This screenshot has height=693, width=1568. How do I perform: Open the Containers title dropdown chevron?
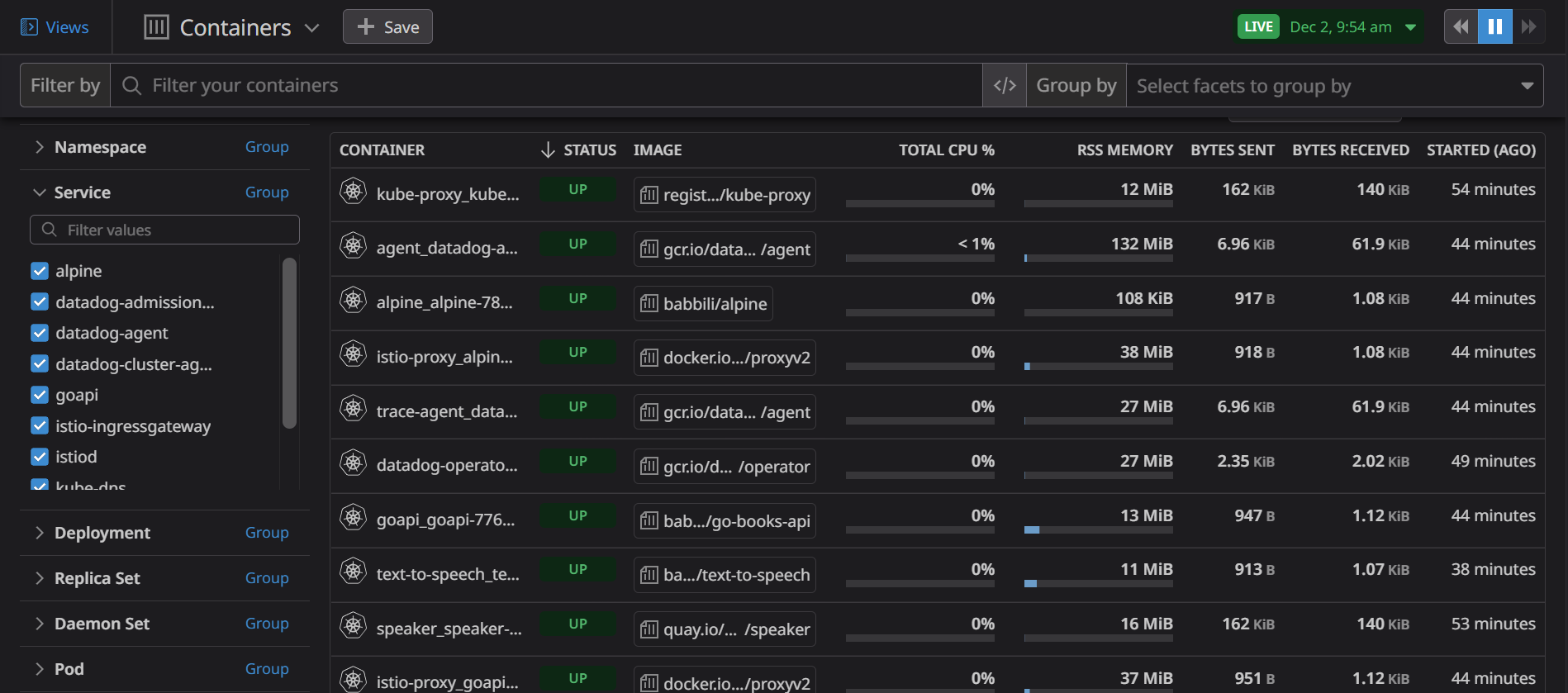tap(311, 28)
